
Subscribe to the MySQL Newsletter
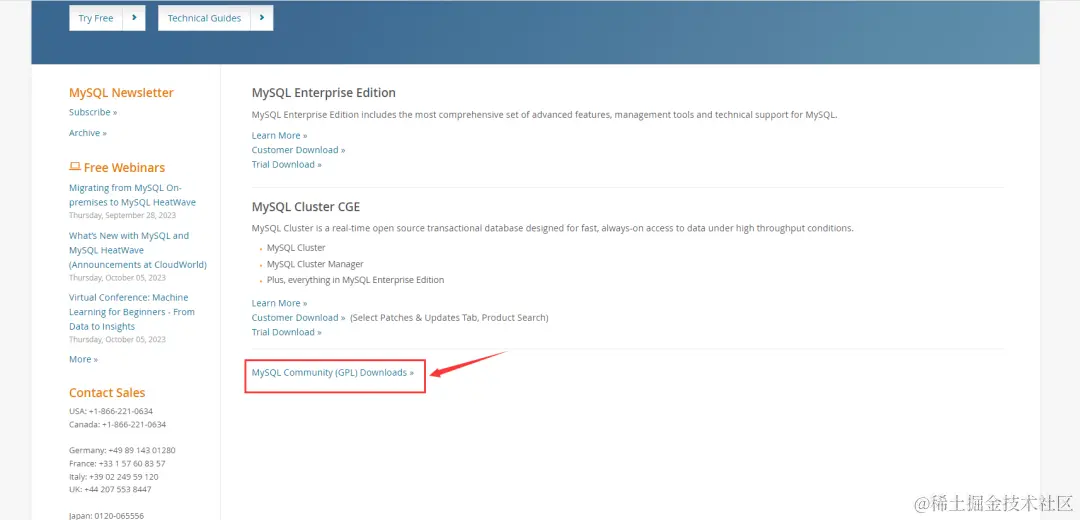[93, 112]
